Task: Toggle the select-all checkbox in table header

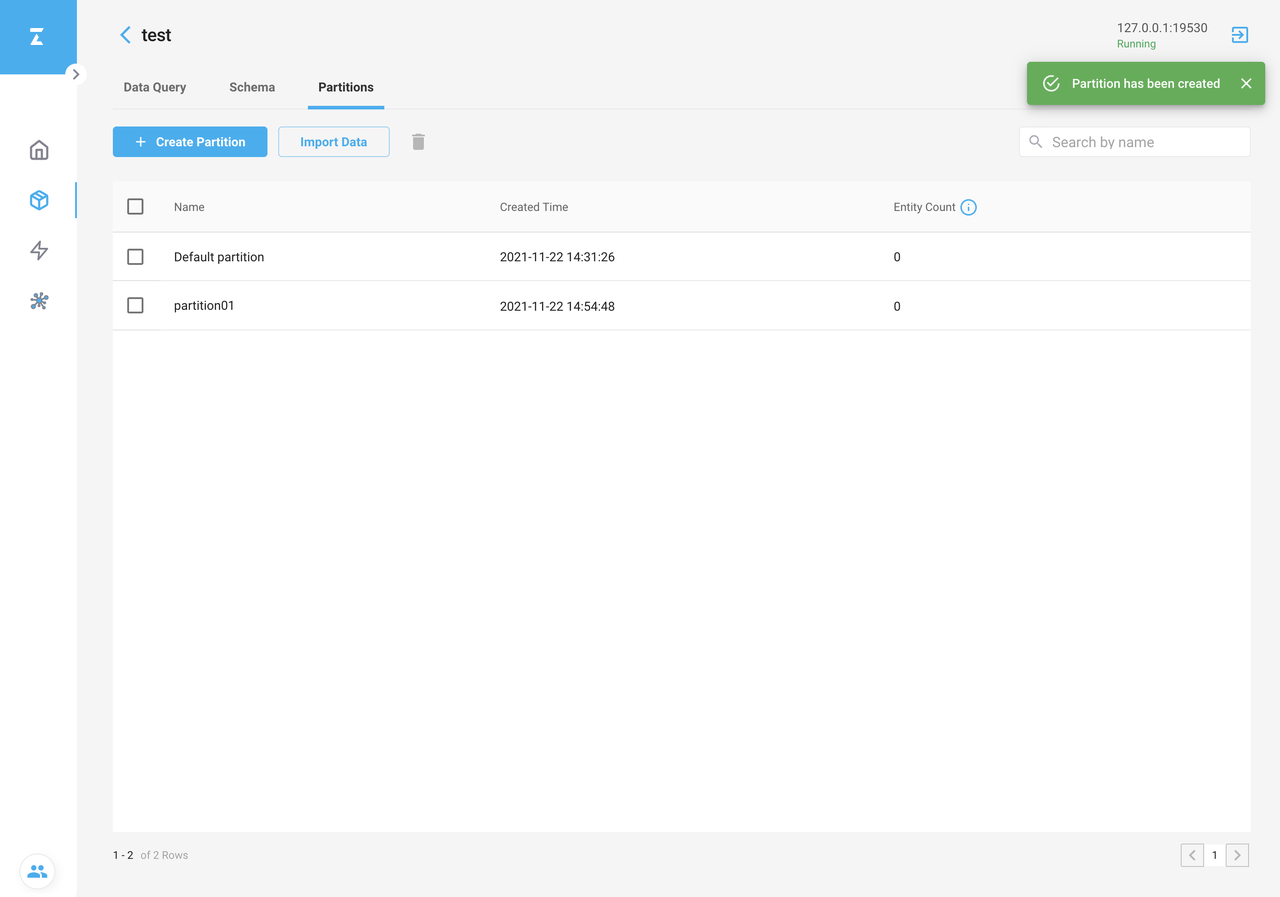Action: (x=135, y=207)
